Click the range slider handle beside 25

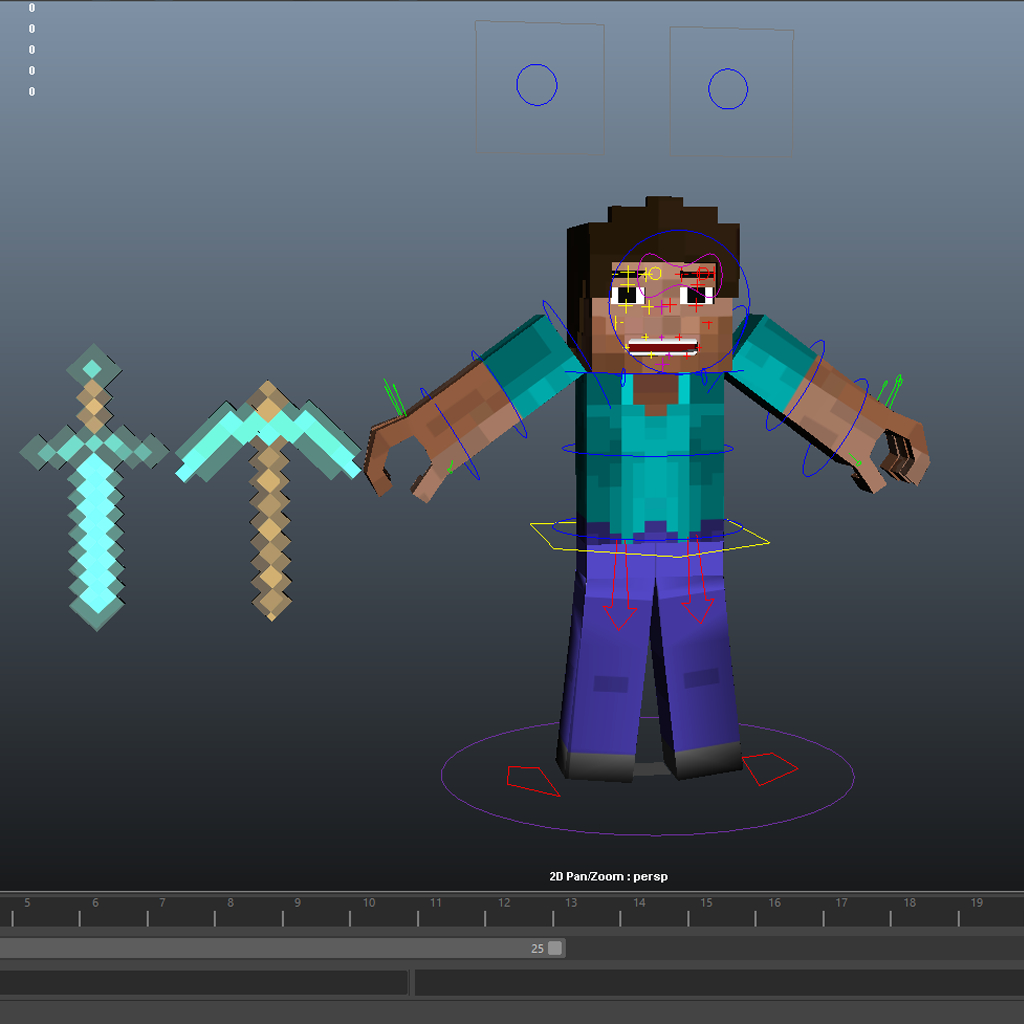[x=556, y=947]
